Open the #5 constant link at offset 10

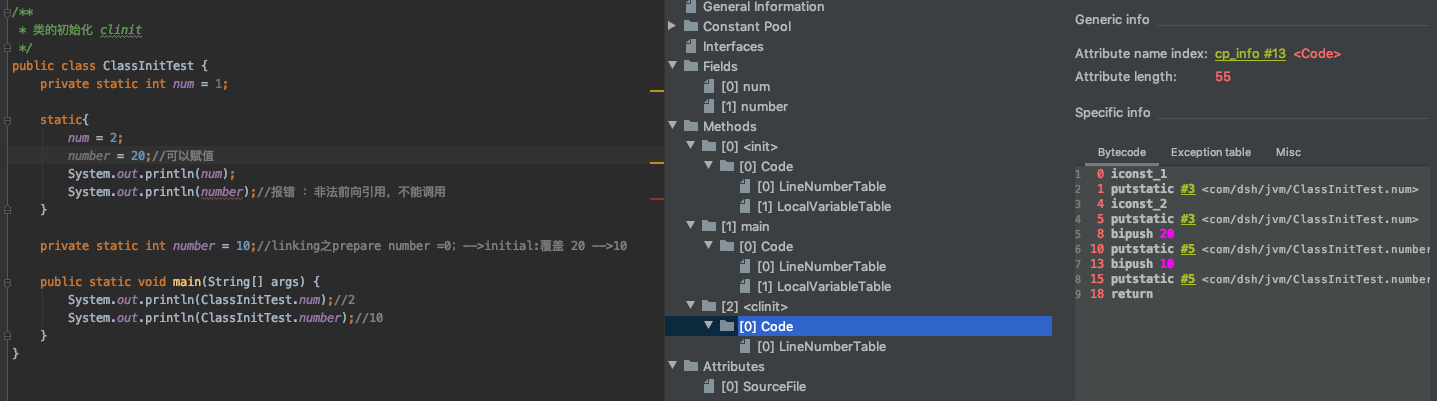[1188, 249]
